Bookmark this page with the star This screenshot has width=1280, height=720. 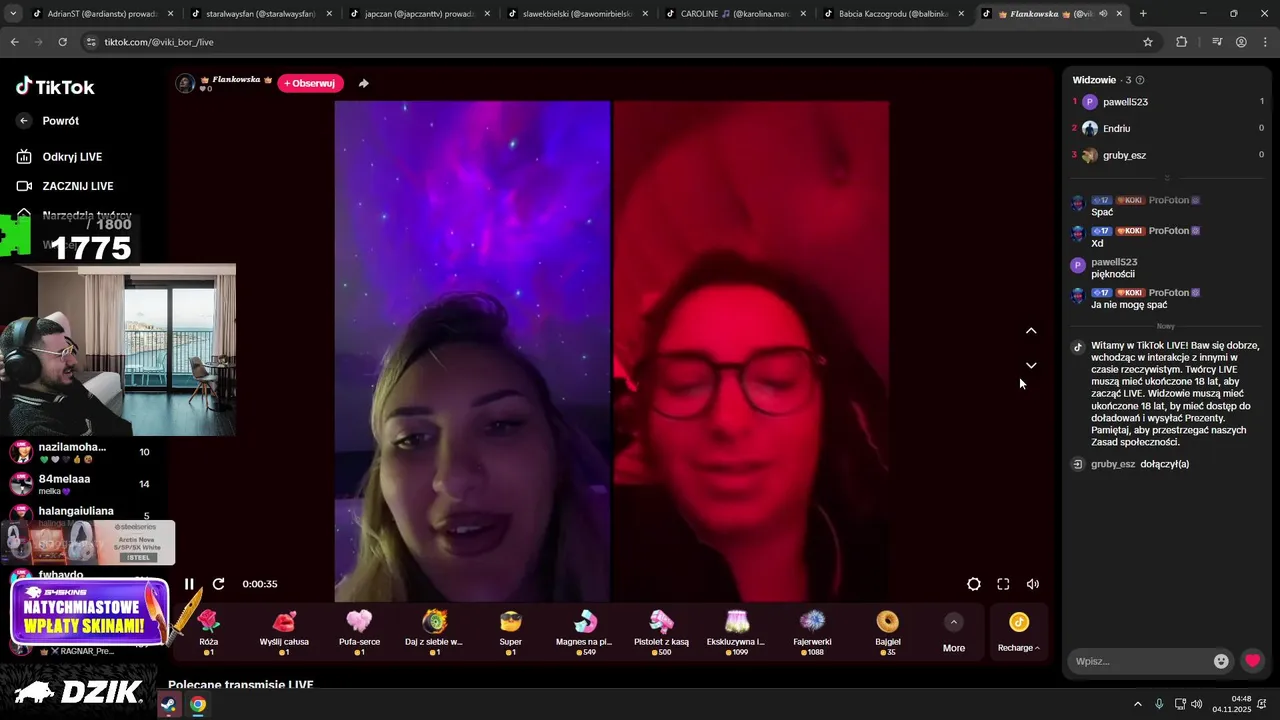click(x=1148, y=42)
